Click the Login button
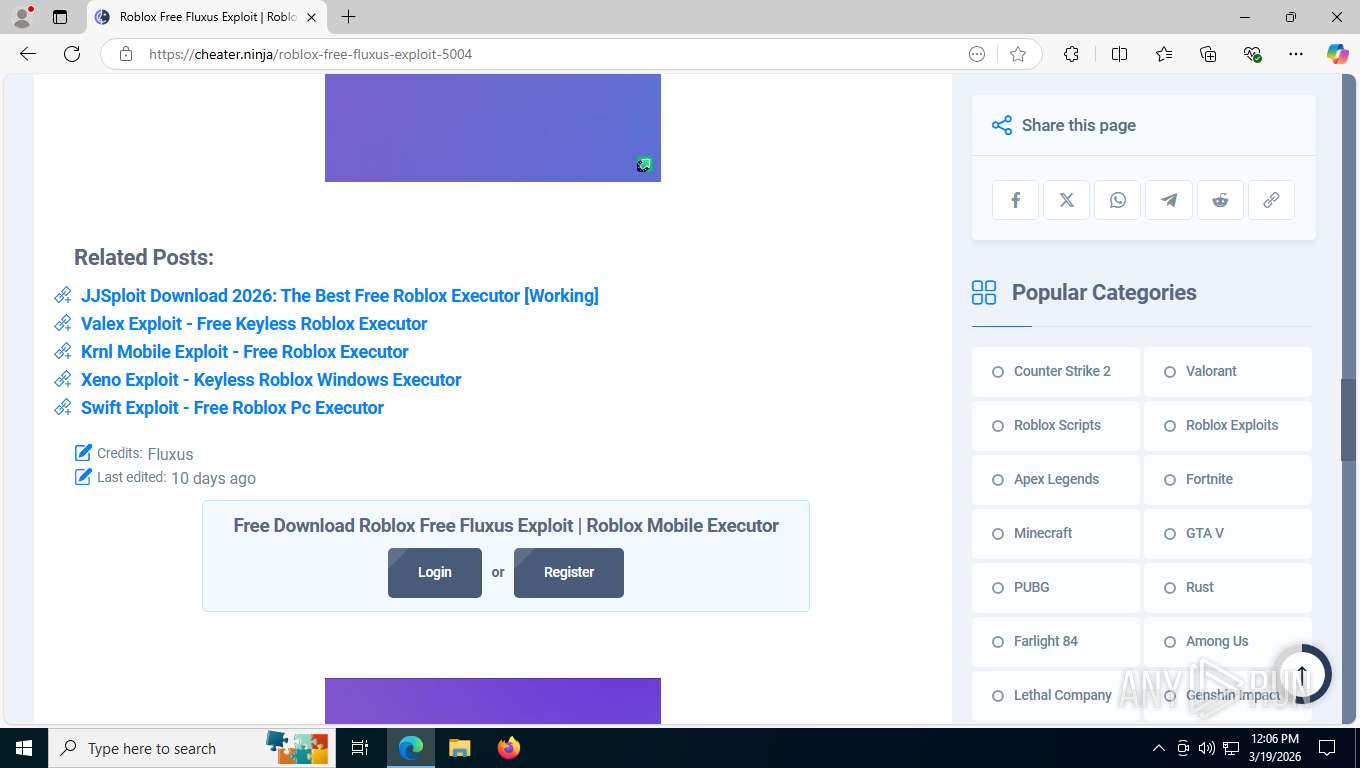The height and width of the screenshot is (768, 1360). (x=435, y=573)
